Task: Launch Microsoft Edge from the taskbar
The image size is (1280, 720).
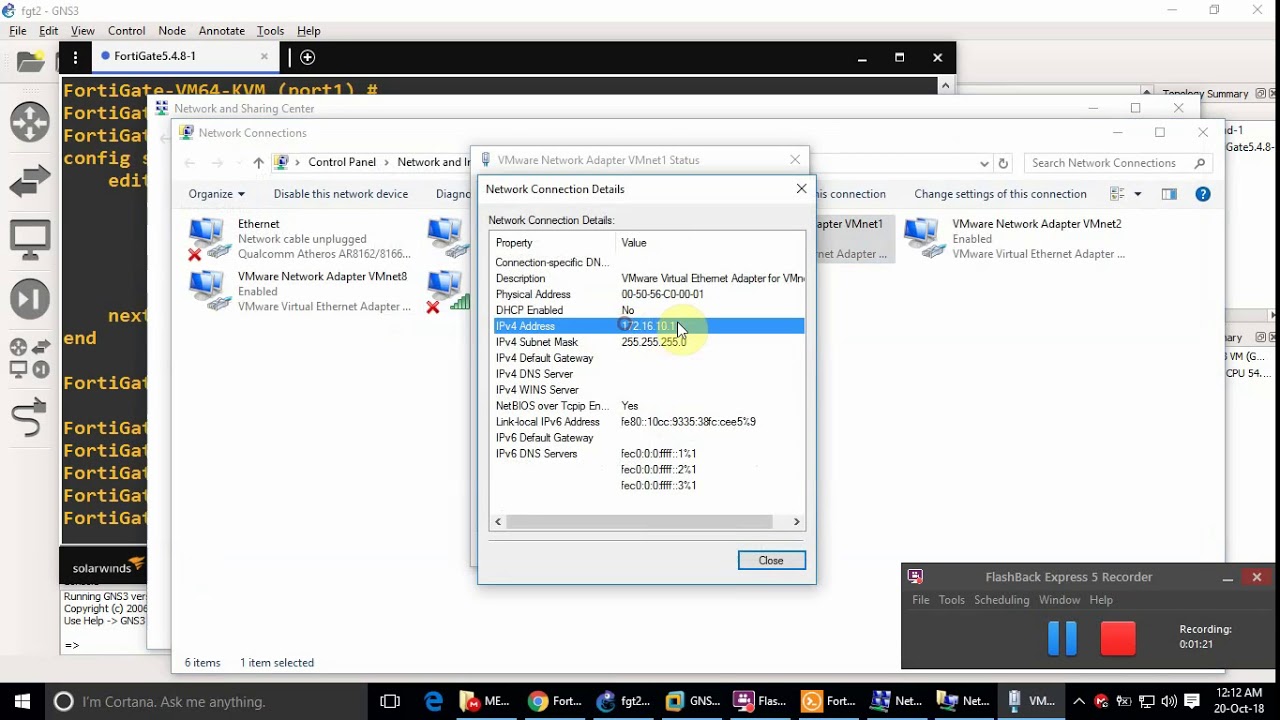Action: coord(433,701)
